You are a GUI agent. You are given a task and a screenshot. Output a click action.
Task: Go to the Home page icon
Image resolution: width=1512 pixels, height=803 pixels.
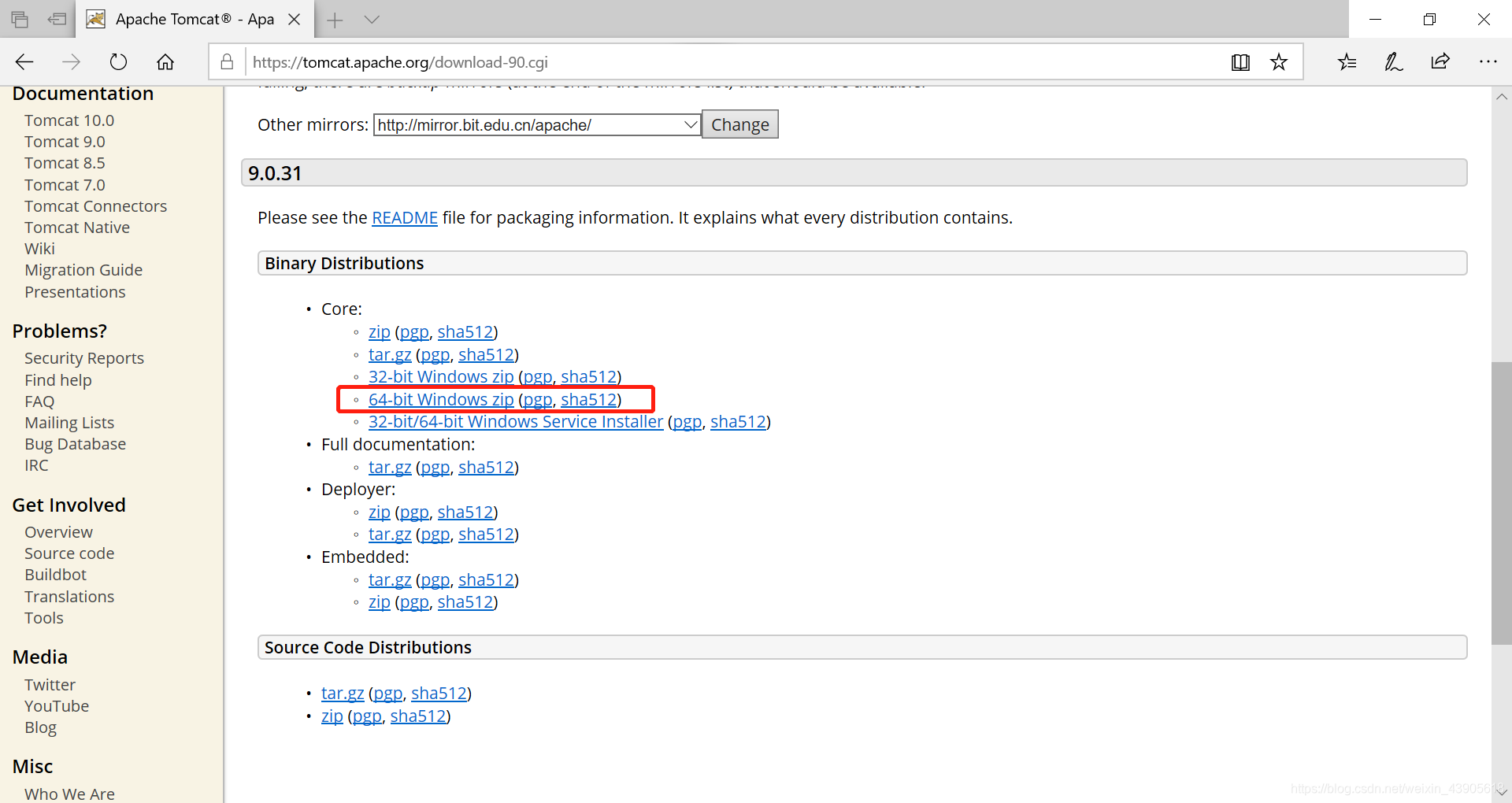coord(165,62)
